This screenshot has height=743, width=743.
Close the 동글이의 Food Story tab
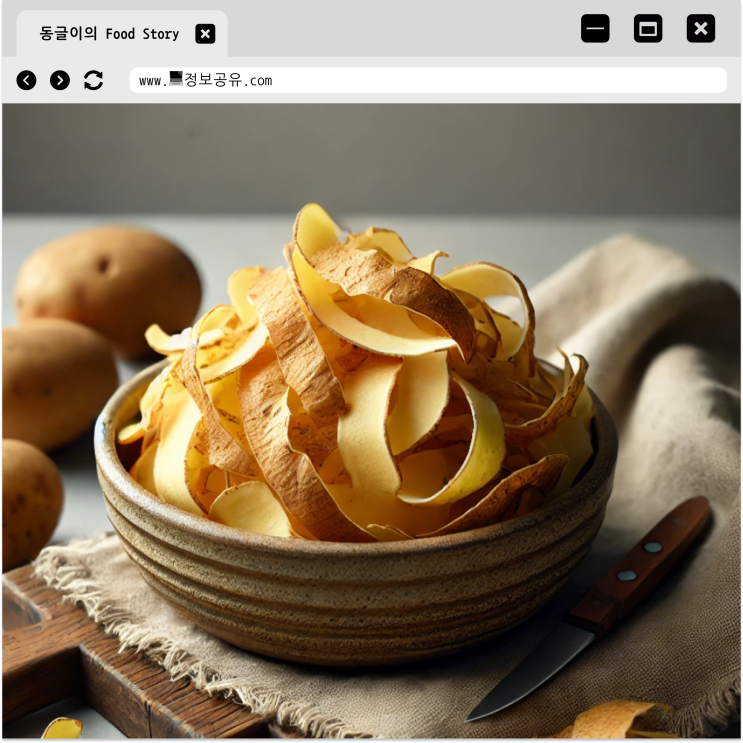pyautogui.click(x=205, y=34)
